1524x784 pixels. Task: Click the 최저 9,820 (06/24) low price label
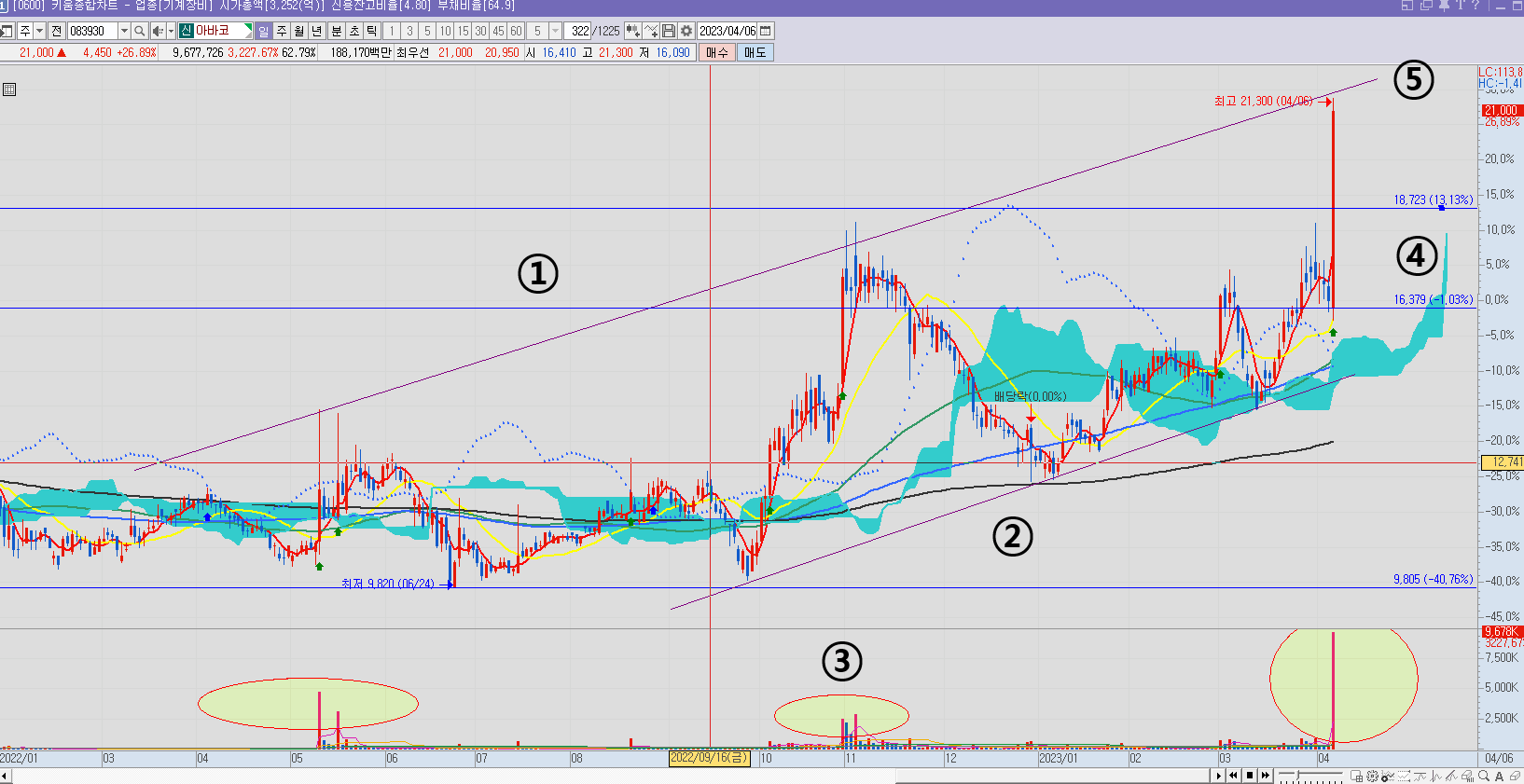[387, 584]
